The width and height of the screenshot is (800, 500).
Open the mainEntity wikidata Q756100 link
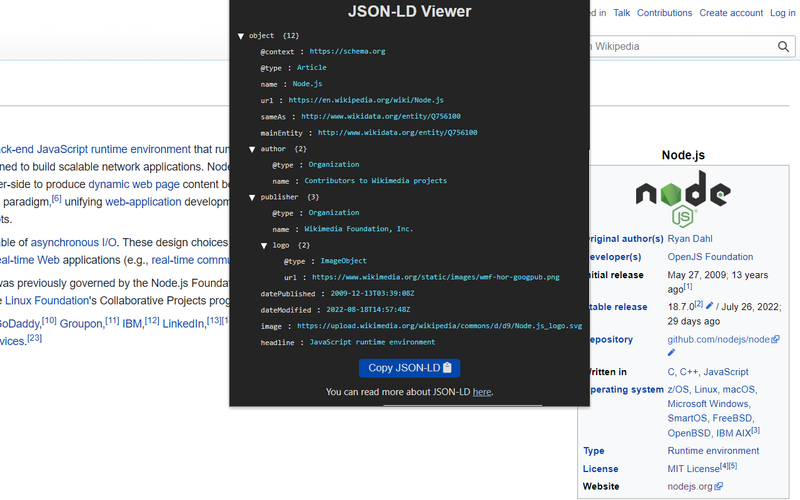pyautogui.click(x=397, y=133)
